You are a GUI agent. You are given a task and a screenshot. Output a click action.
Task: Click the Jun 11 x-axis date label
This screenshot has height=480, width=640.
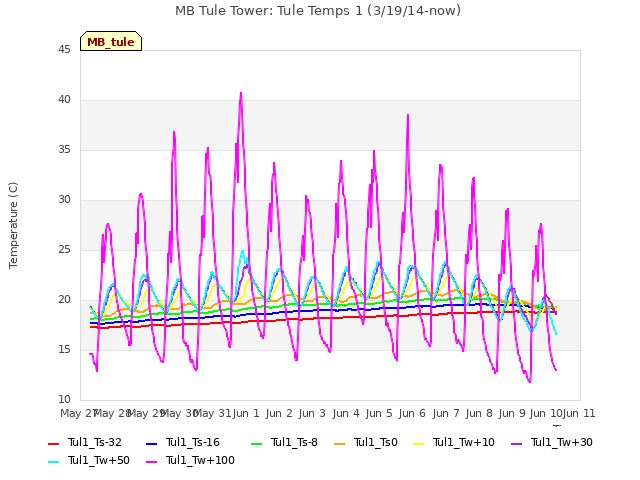(x=579, y=413)
